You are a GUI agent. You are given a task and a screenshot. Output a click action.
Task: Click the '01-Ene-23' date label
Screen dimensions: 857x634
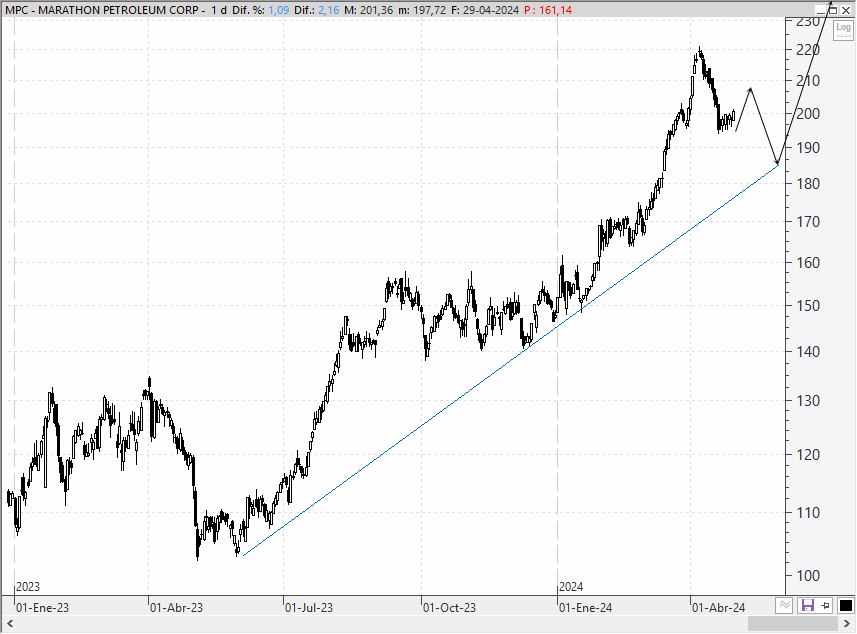[43, 608]
